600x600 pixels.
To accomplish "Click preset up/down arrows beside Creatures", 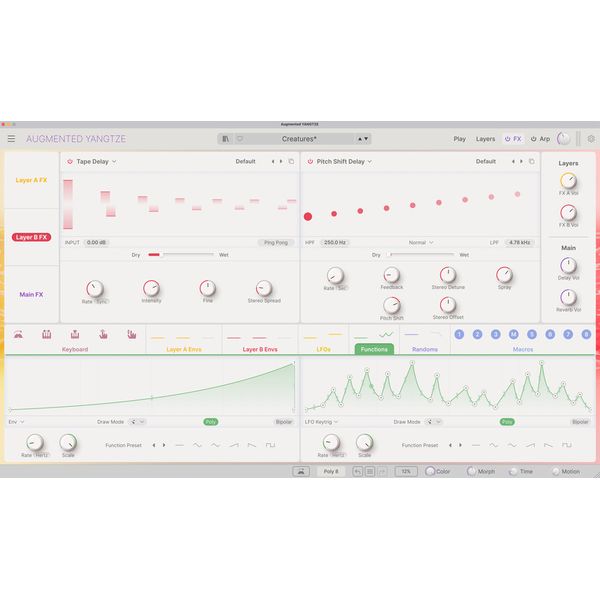I will (x=363, y=139).
